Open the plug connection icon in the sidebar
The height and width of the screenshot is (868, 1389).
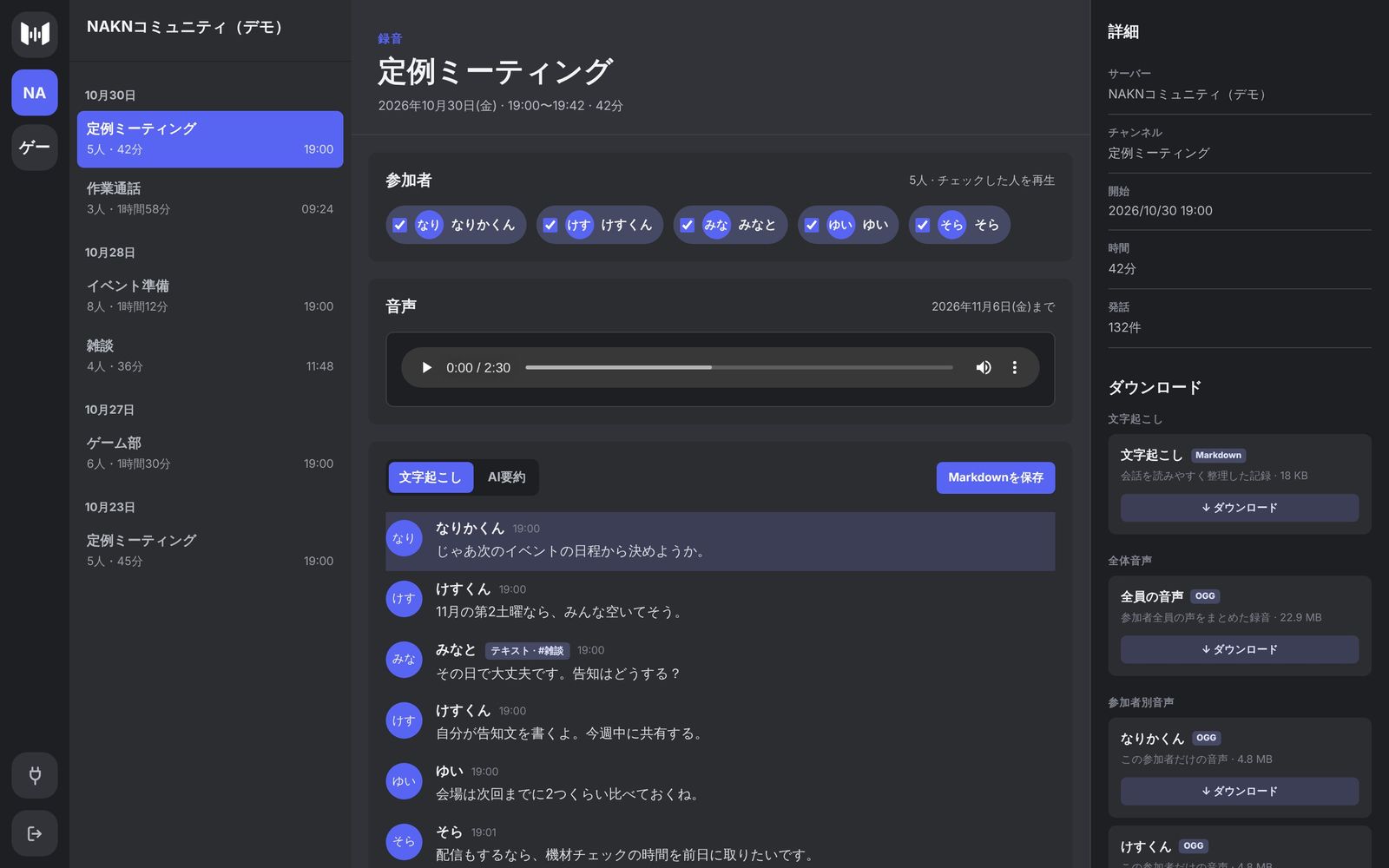(35, 775)
